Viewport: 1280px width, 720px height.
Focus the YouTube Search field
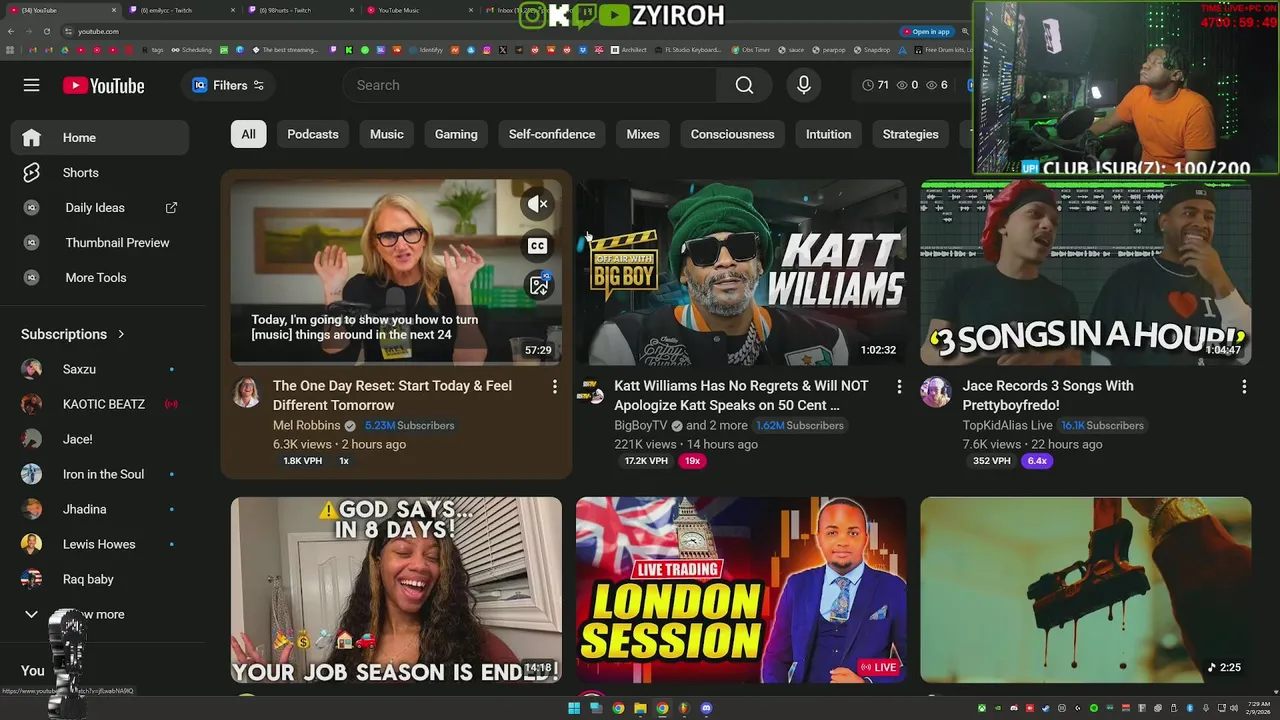coord(530,85)
